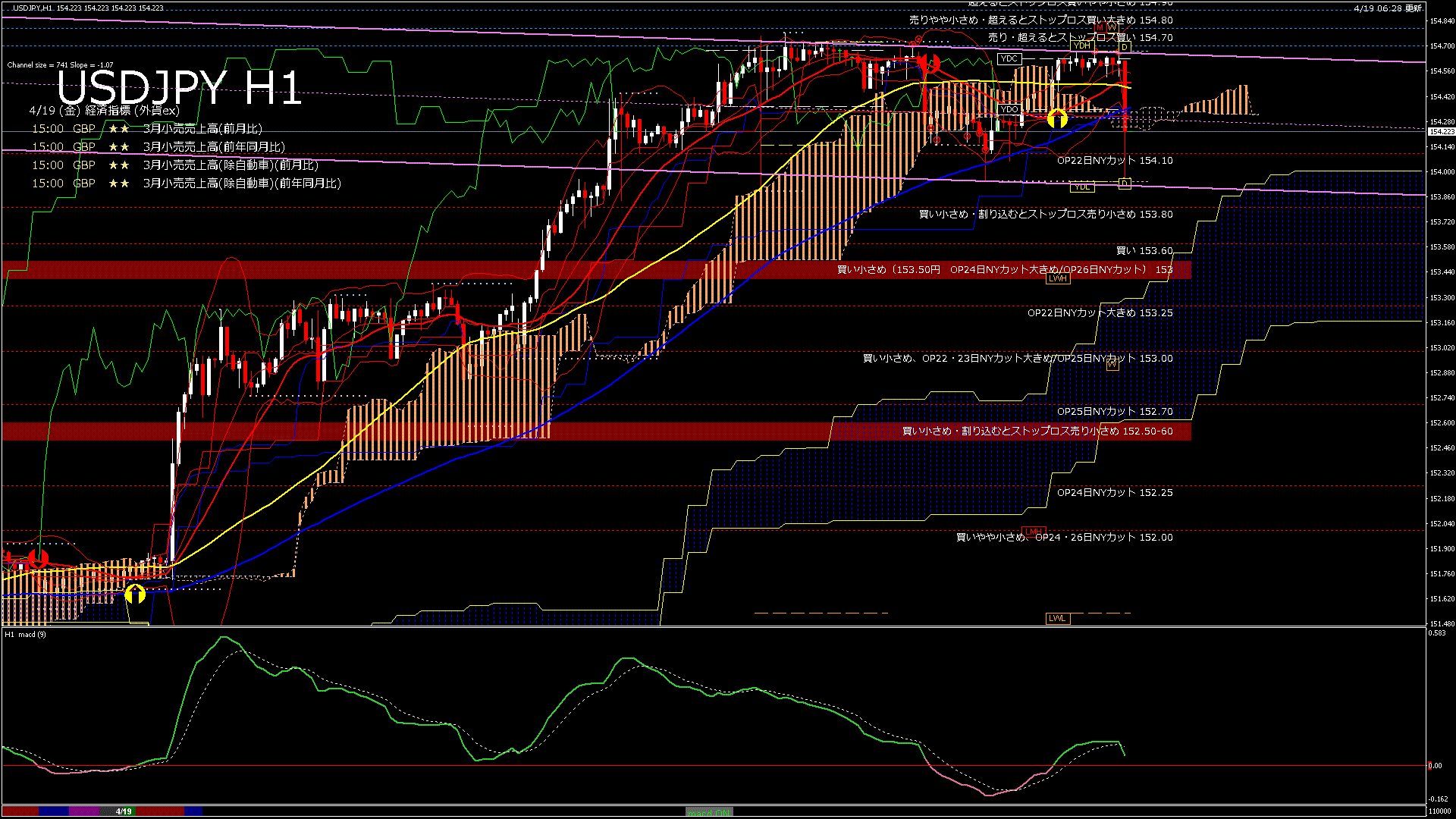1456x819 pixels.
Task: Click the YDC yesterday-close label
Action: 1009,58
